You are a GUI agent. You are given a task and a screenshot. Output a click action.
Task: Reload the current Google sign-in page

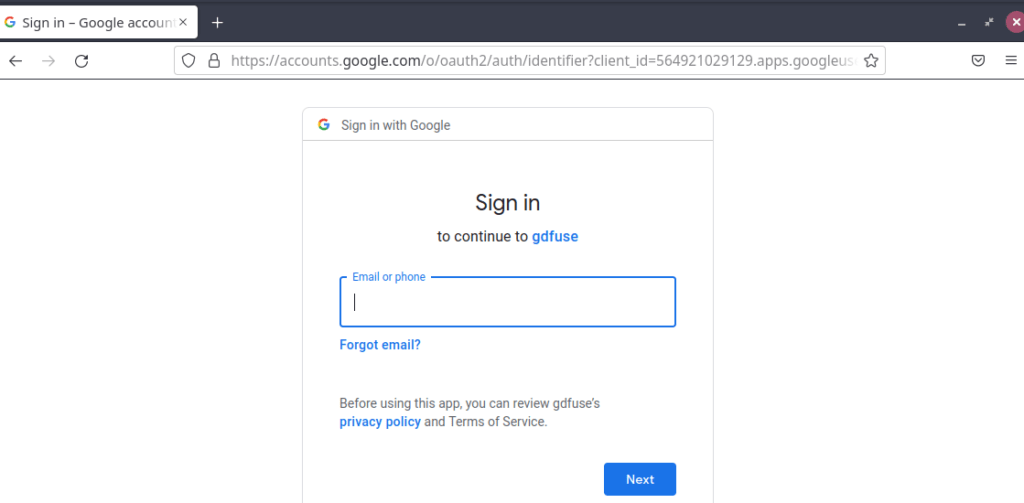(82, 61)
